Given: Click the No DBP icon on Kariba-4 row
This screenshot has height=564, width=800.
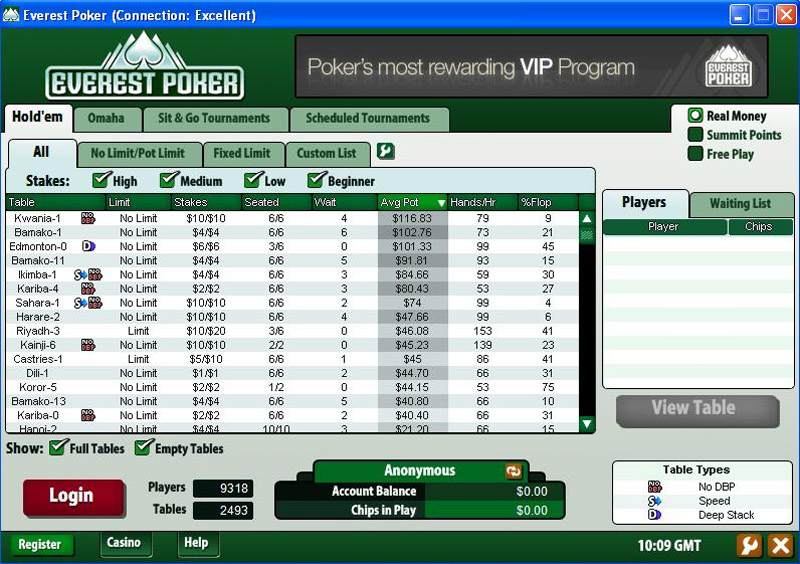Looking at the screenshot, I should point(88,289).
